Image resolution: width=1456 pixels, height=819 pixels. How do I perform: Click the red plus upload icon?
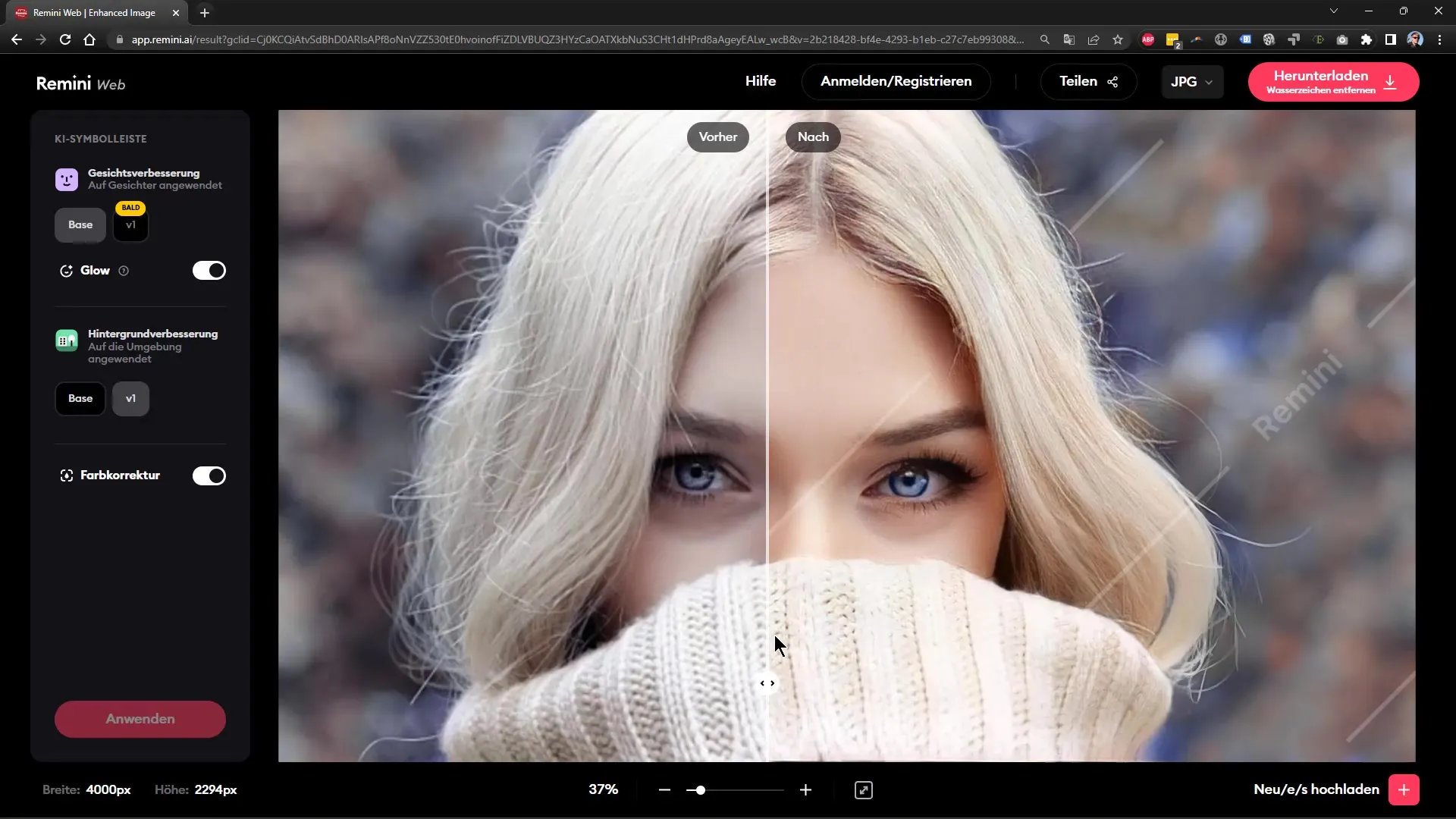pos(1404,789)
